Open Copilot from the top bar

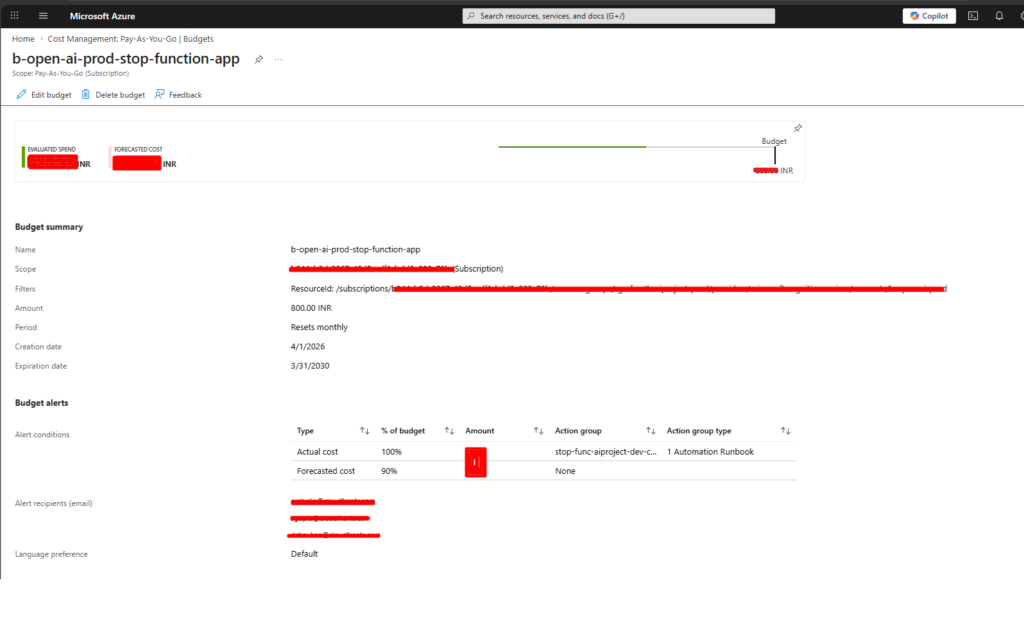coord(929,16)
